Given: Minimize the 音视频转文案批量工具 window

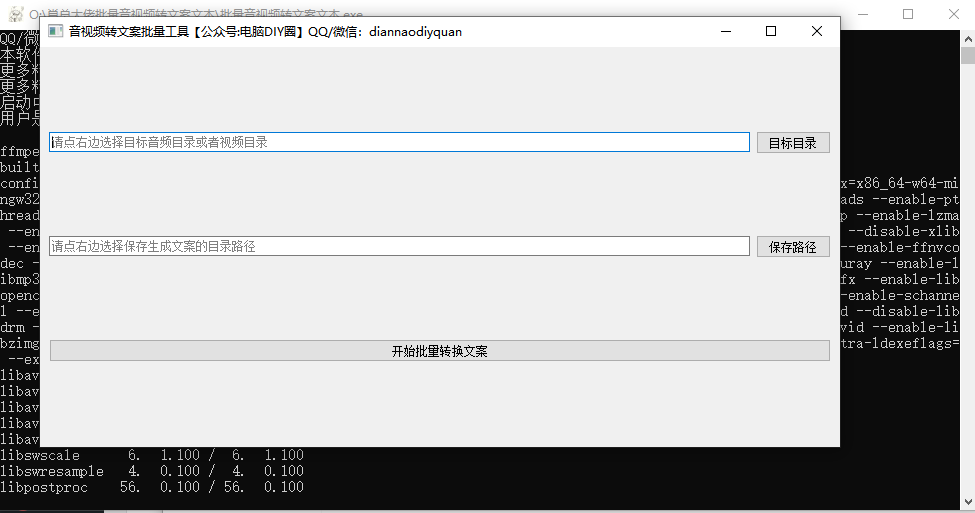Looking at the screenshot, I should (x=726, y=31).
